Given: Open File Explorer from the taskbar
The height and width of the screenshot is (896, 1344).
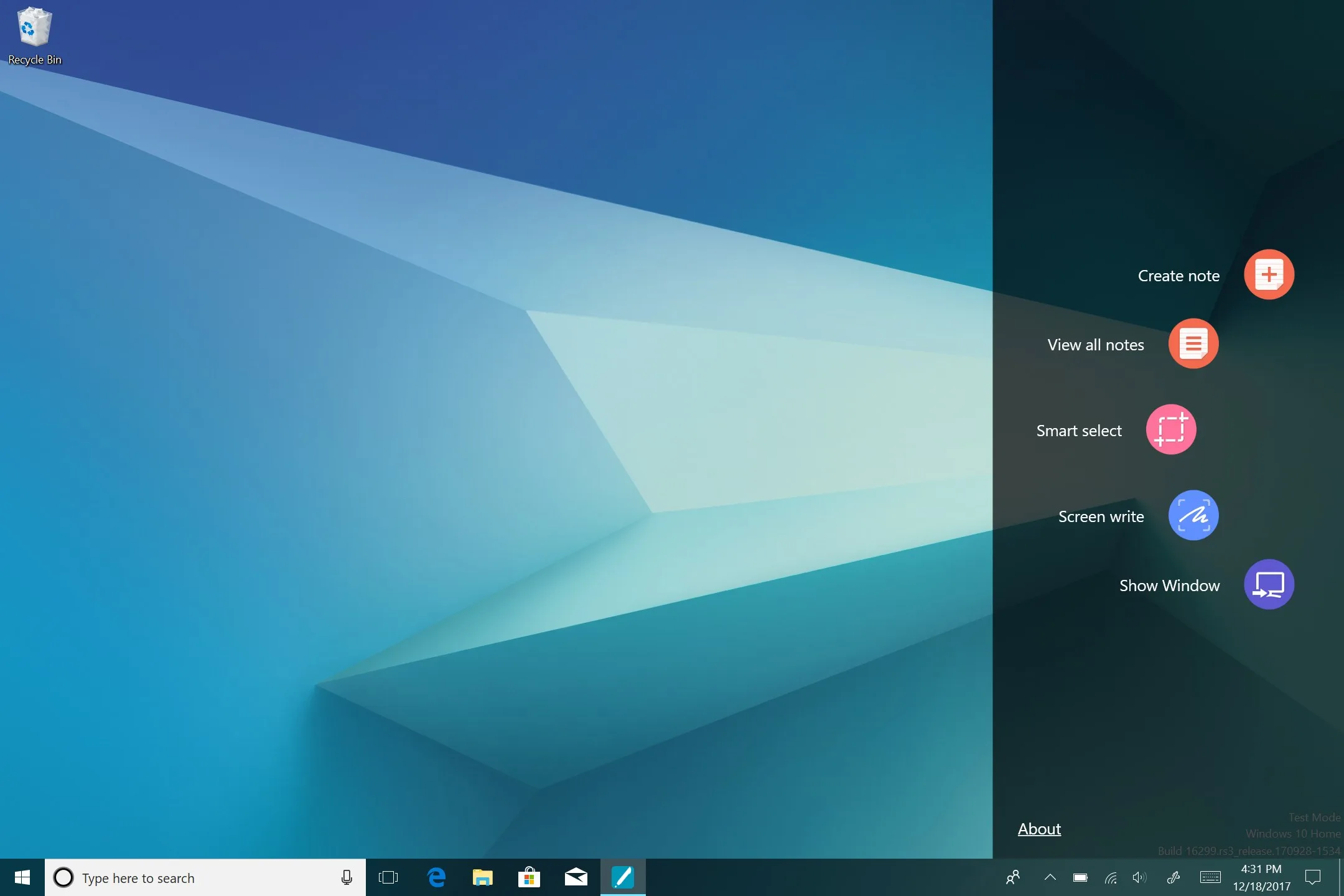Looking at the screenshot, I should [482, 877].
